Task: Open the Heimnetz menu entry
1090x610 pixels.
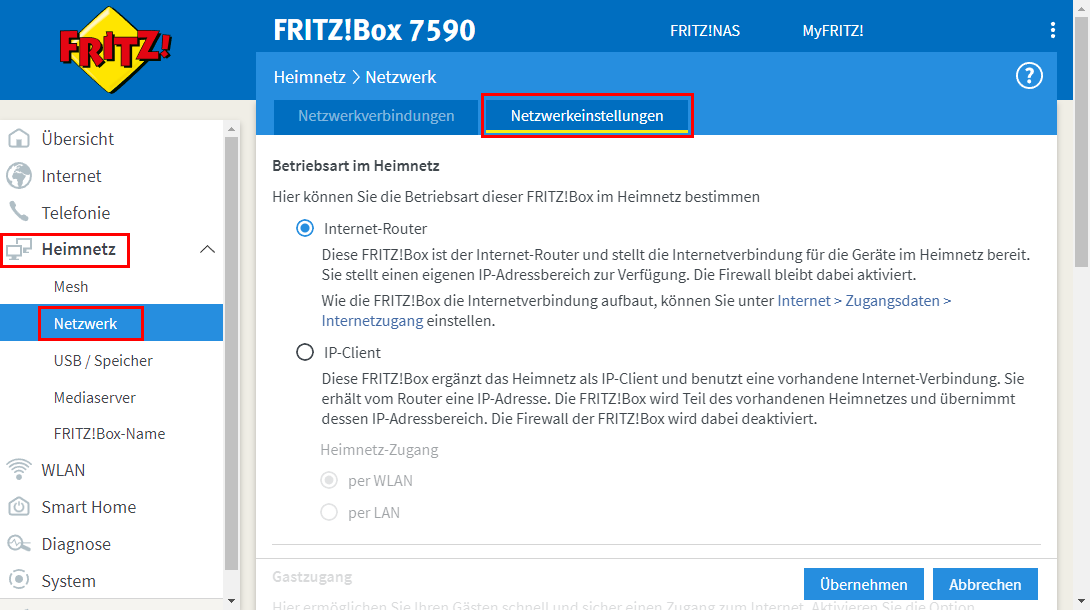Action: click(79, 249)
